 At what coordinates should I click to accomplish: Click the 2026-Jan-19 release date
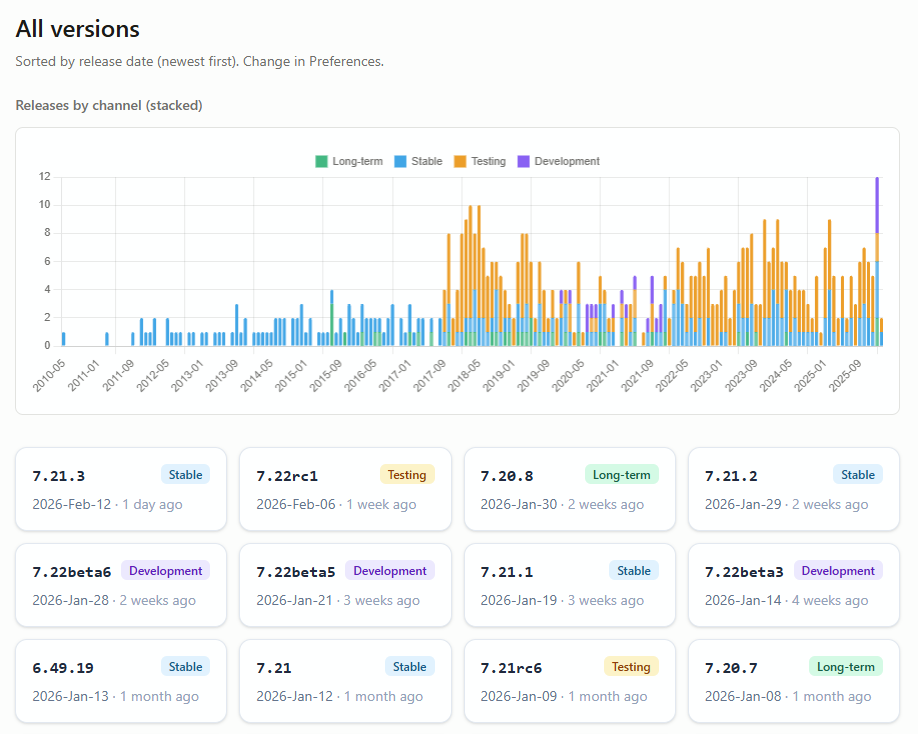tap(519, 601)
